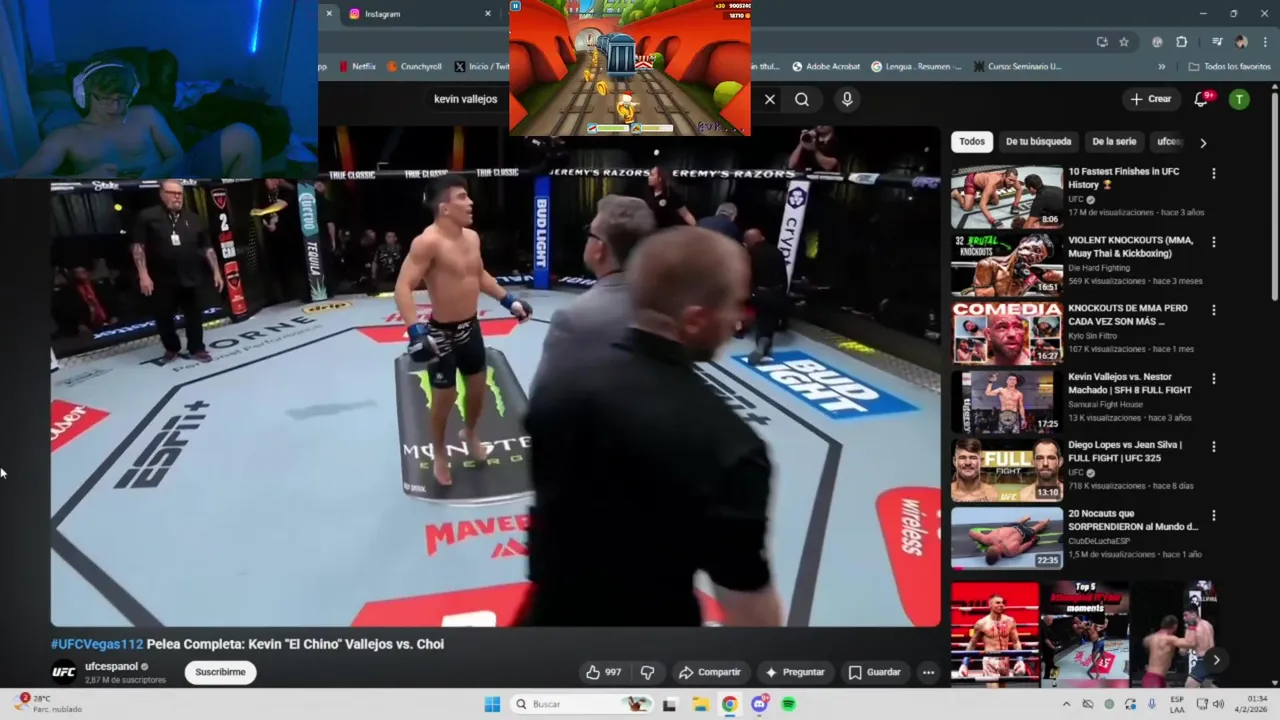Click the Preguntar button
The width and height of the screenshot is (1280, 720).
coord(794,672)
